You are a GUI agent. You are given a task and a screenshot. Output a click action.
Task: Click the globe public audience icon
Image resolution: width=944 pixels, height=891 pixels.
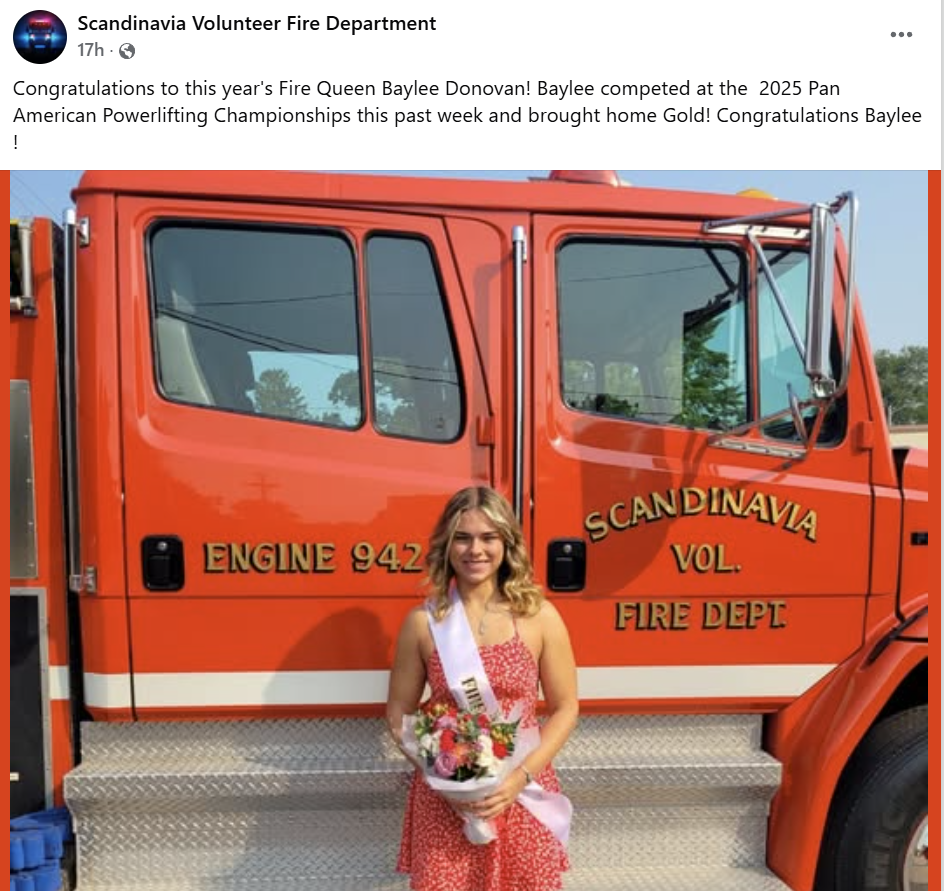point(127,51)
